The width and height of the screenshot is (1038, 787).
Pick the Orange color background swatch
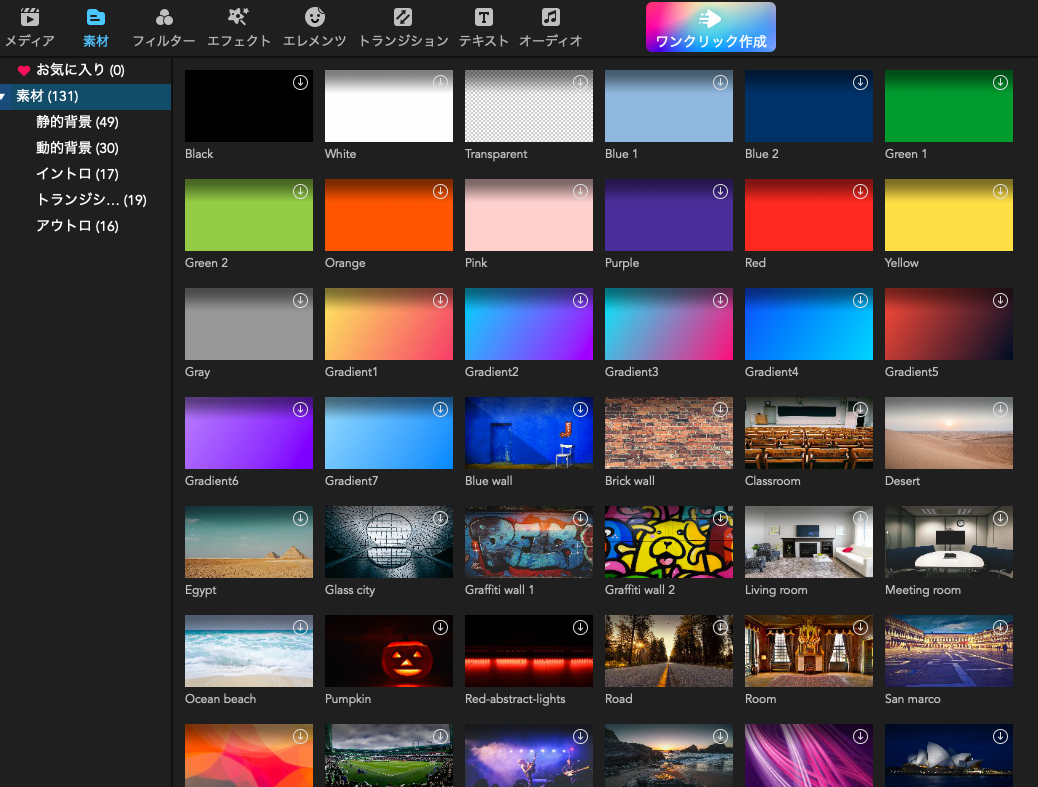[389, 215]
